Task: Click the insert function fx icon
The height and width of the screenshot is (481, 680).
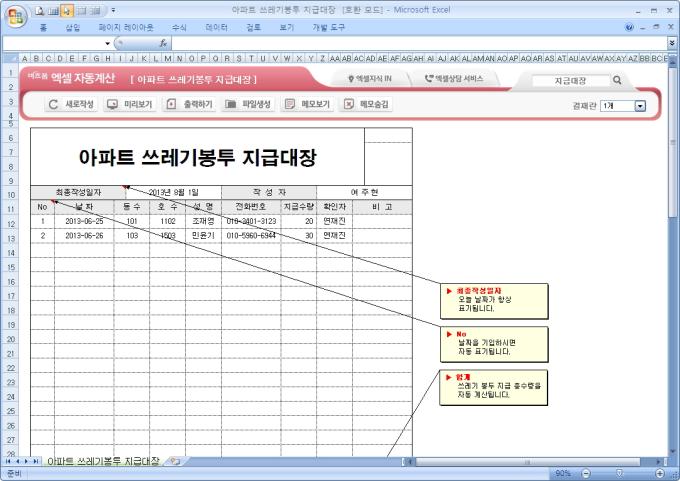Action: tap(163, 44)
